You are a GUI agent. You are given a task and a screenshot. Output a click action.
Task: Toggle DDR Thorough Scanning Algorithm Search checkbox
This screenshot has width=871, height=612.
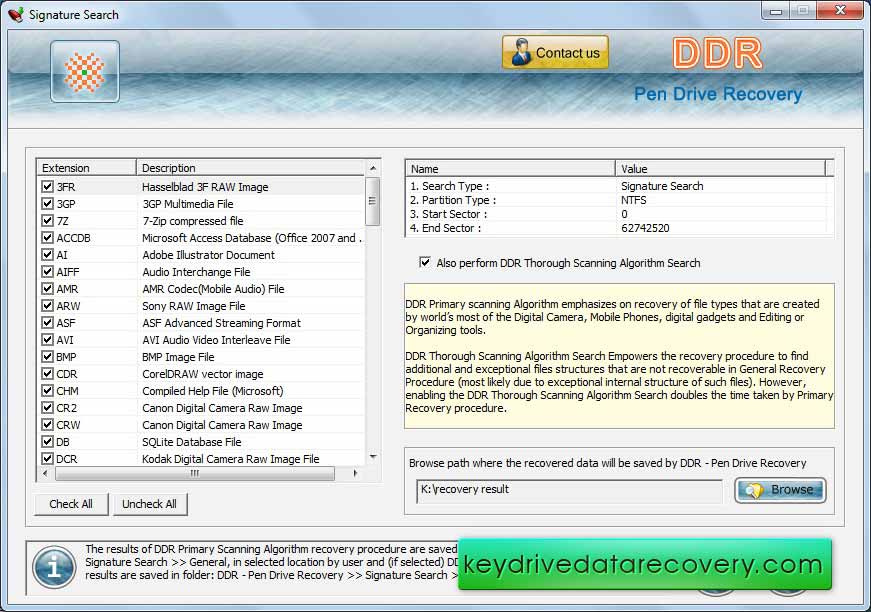click(x=425, y=262)
